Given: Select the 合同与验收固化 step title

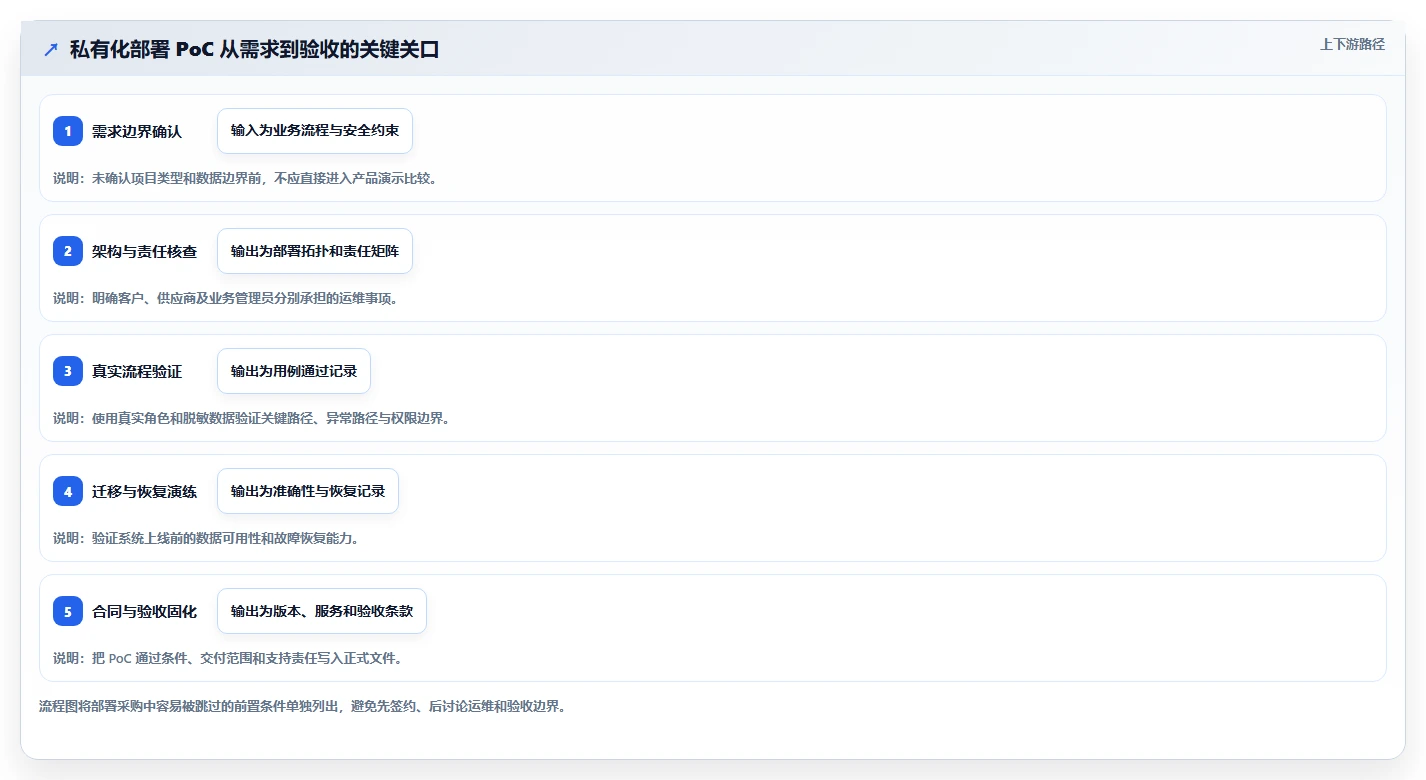Looking at the screenshot, I should pyautogui.click(x=145, y=611).
